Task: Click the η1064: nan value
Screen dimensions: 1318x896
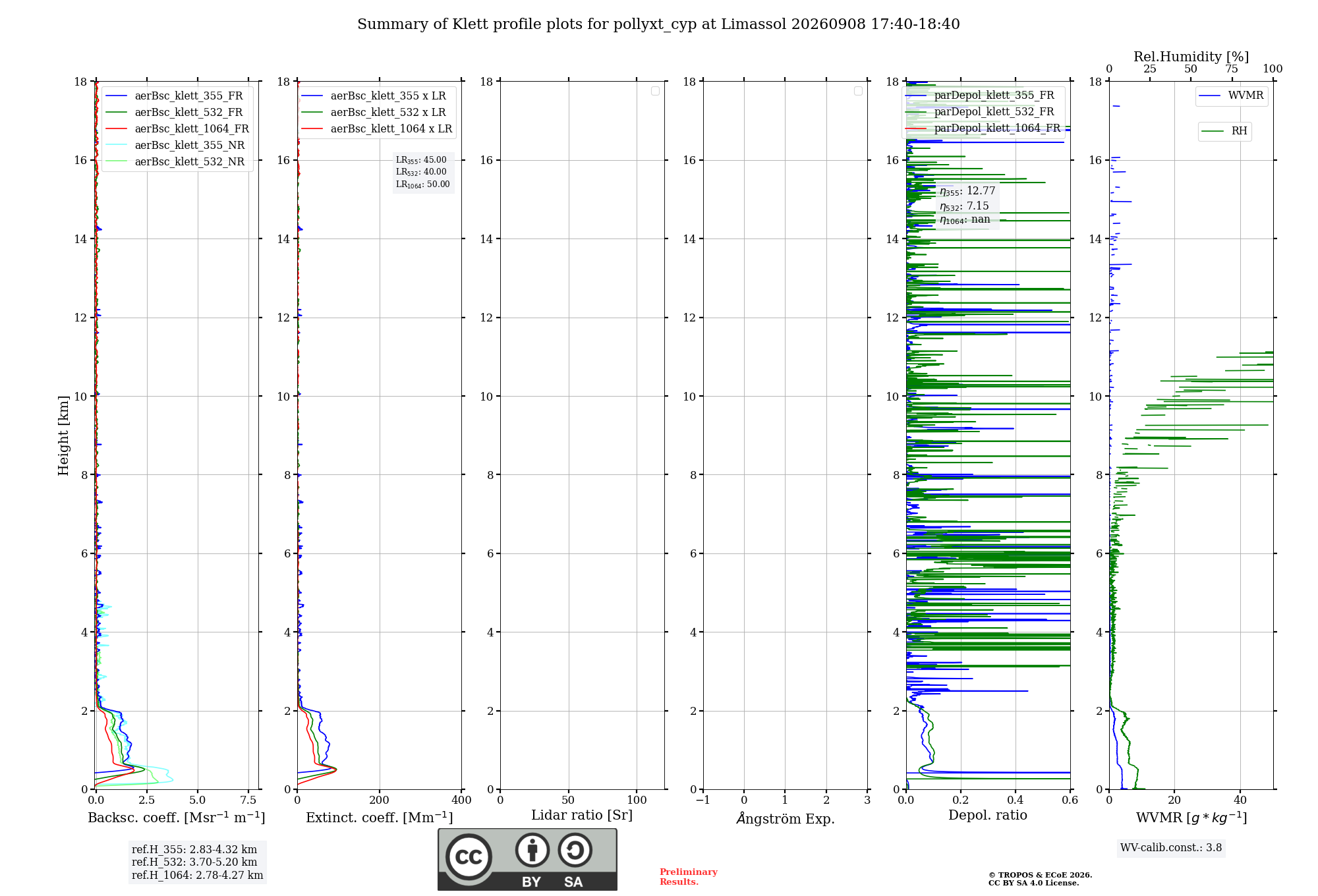Action: point(965,220)
